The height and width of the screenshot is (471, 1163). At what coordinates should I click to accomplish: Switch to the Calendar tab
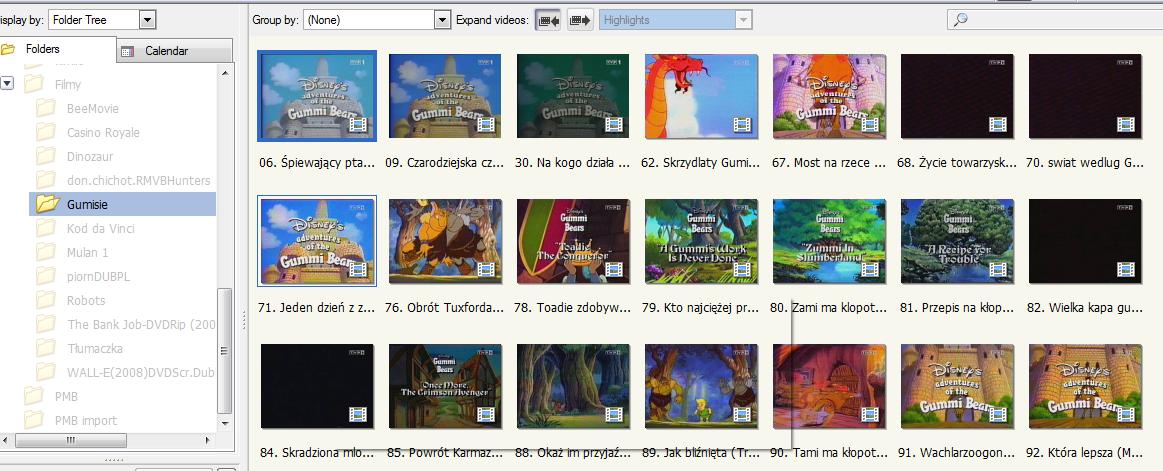(174, 51)
